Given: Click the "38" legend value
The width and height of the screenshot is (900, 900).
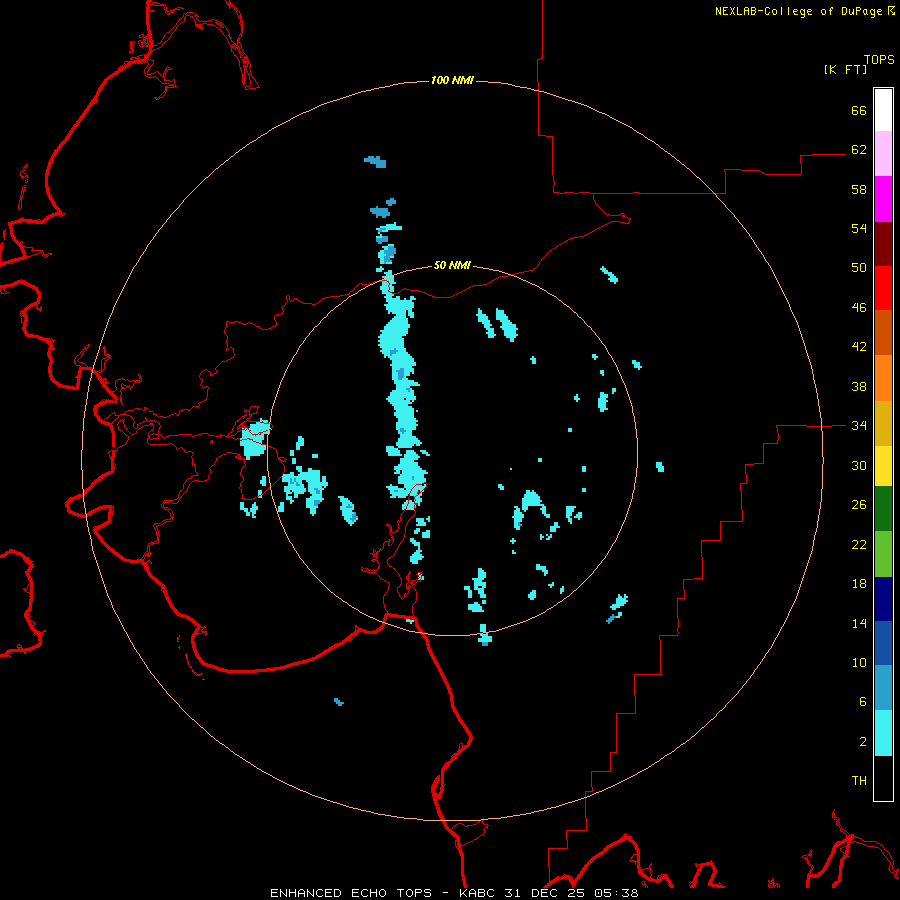Looking at the screenshot, I should point(859,386).
